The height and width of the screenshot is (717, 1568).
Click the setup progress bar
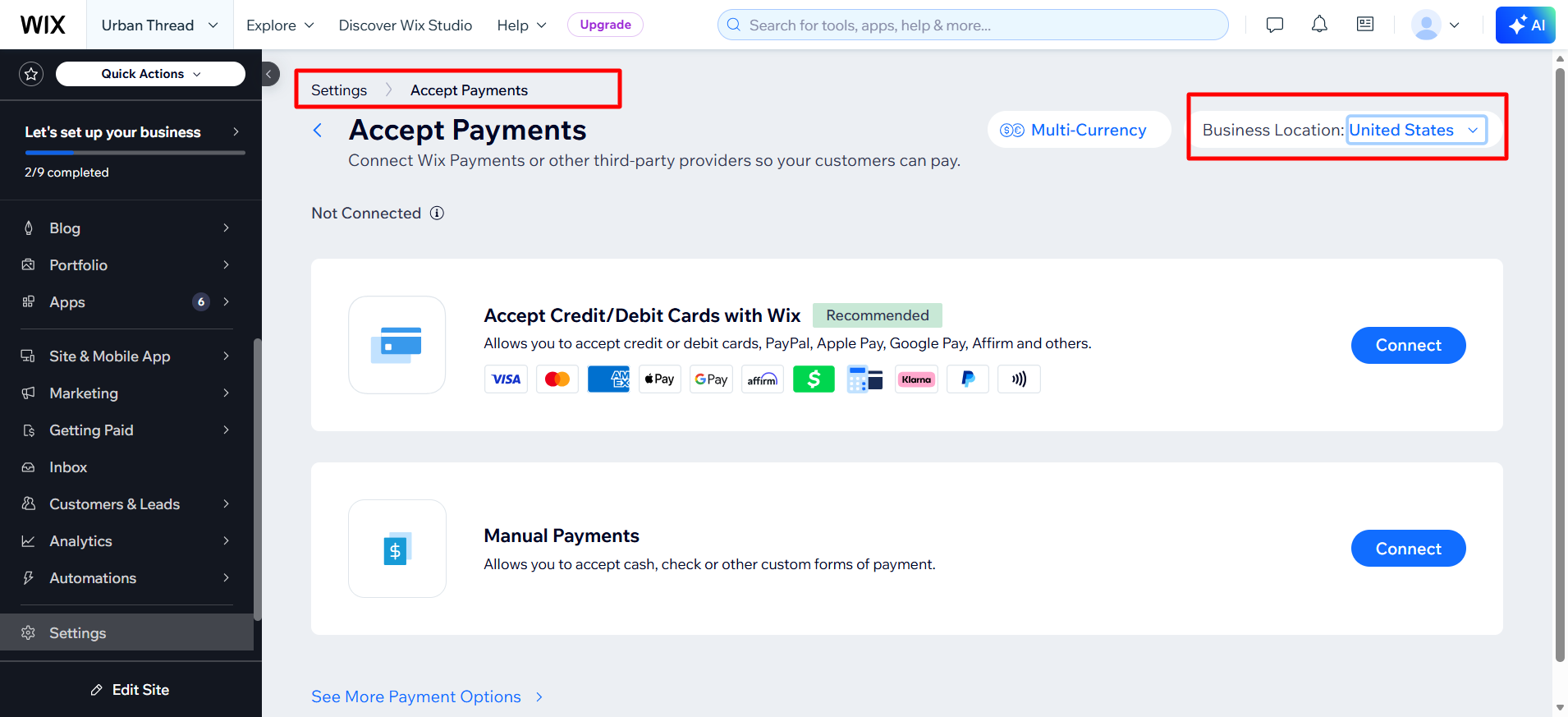pos(135,153)
